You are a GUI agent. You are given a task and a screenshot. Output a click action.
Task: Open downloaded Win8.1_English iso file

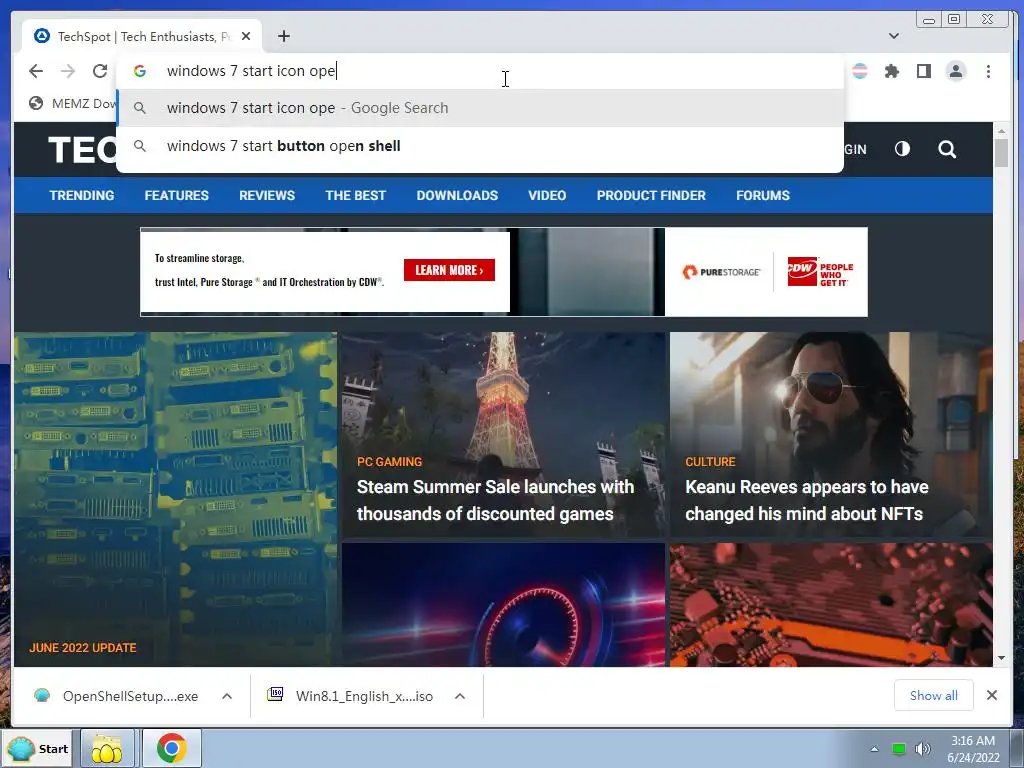point(351,696)
